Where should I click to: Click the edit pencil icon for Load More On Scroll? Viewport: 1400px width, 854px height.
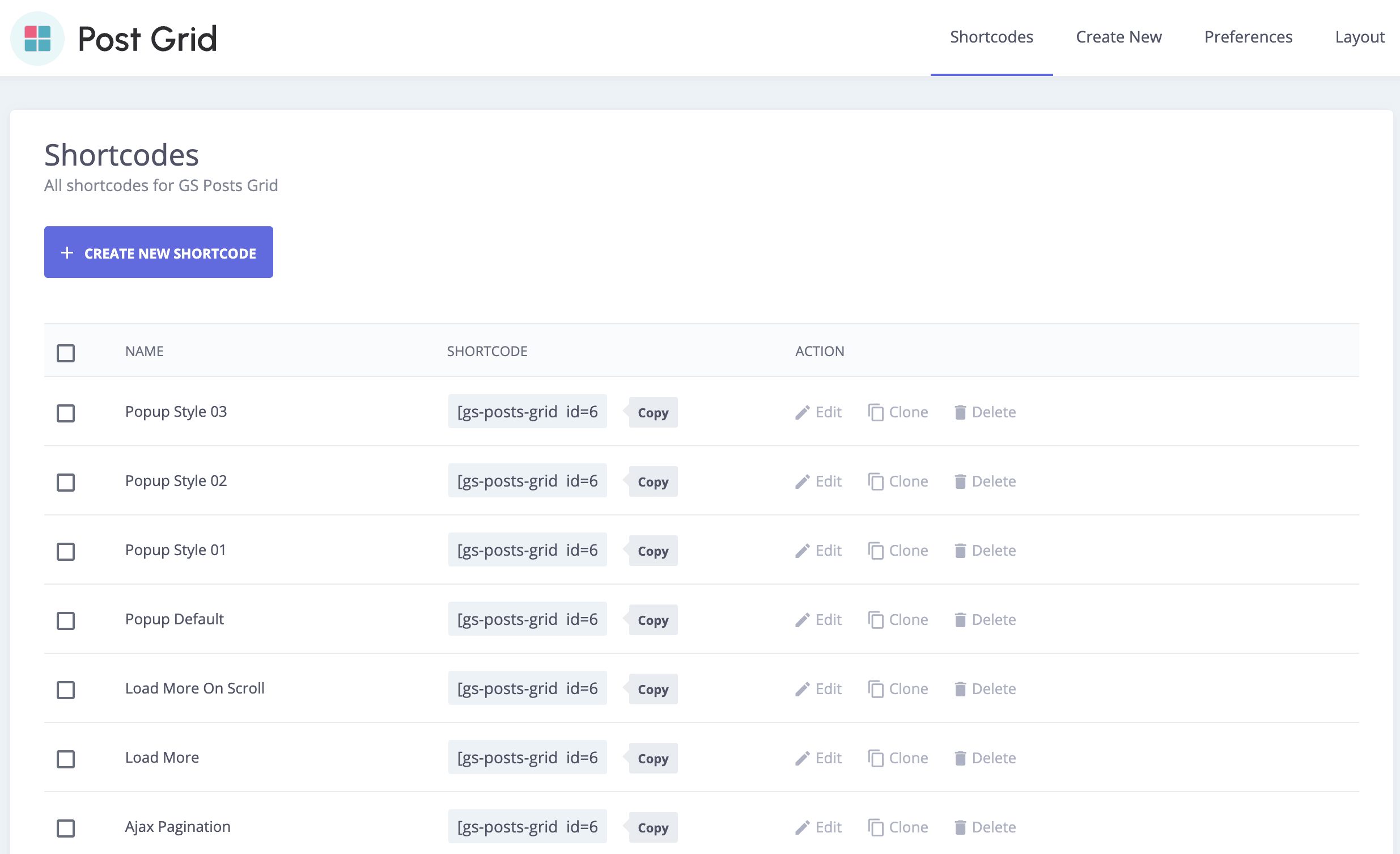pyautogui.click(x=802, y=689)
